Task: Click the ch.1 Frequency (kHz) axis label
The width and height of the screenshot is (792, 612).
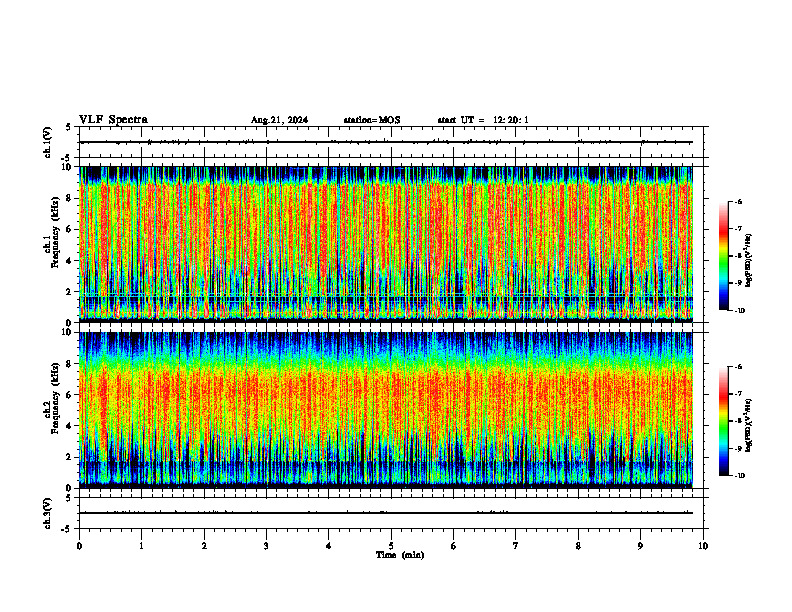Action: click(x=54, y=232)
